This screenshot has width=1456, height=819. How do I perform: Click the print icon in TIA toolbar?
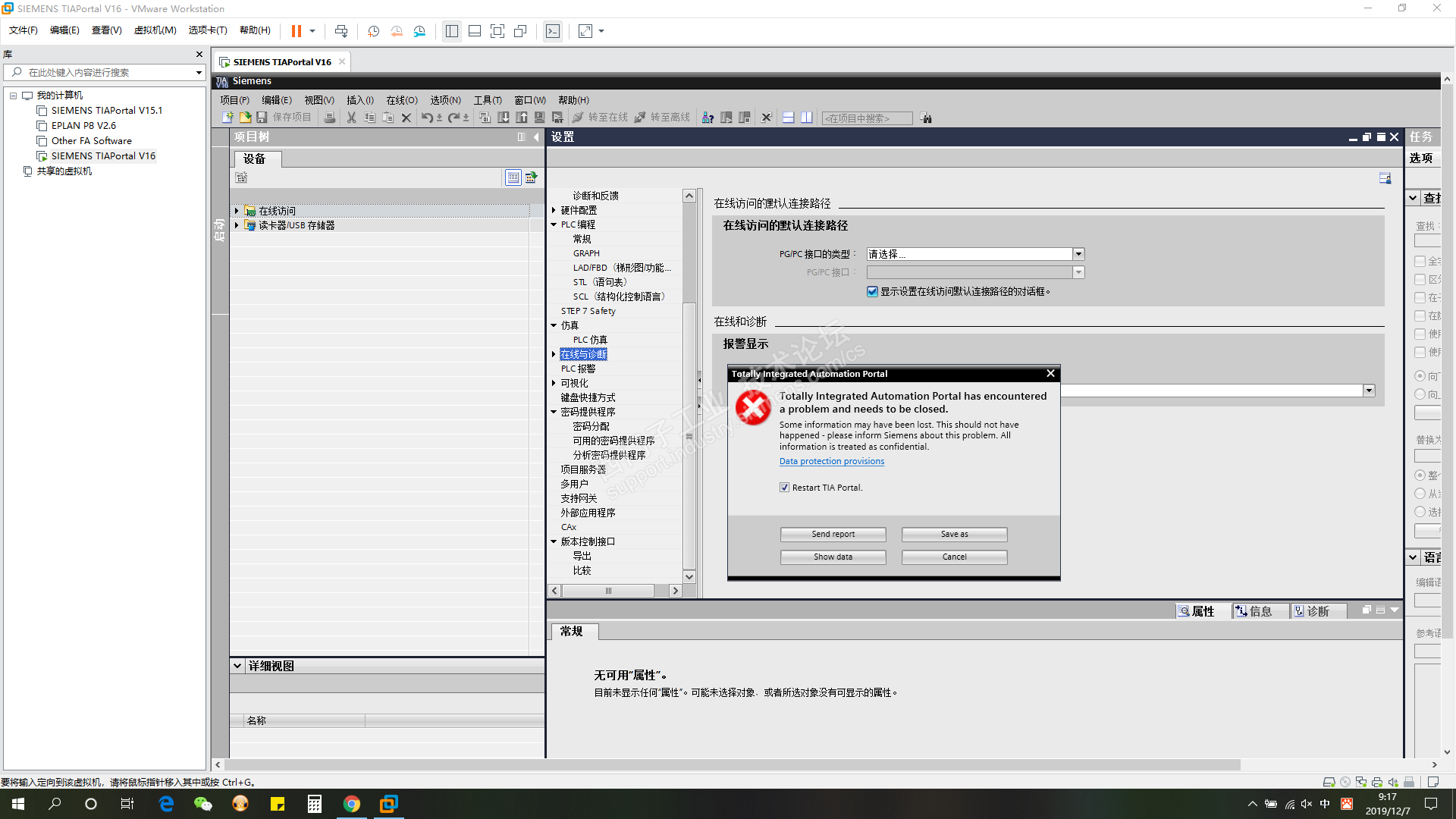tap(329, 118)
